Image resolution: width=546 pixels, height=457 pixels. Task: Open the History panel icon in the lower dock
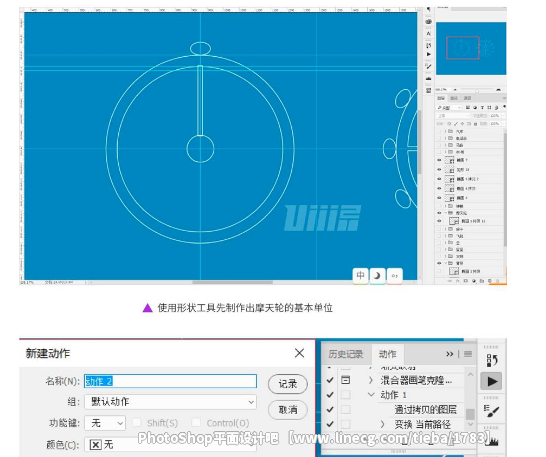[x=492, y=360]
